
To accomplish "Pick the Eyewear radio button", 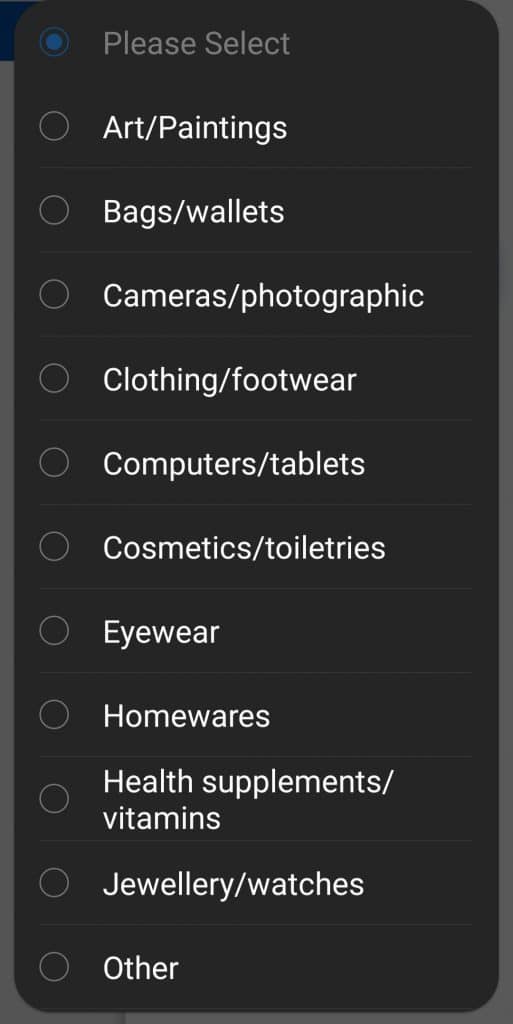I will pos(54,631).
